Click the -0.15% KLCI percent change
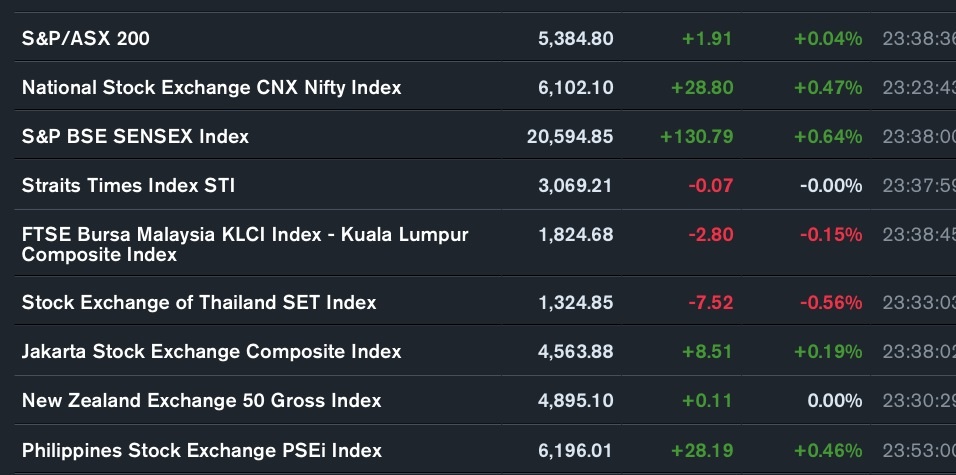 pos(831,235)
